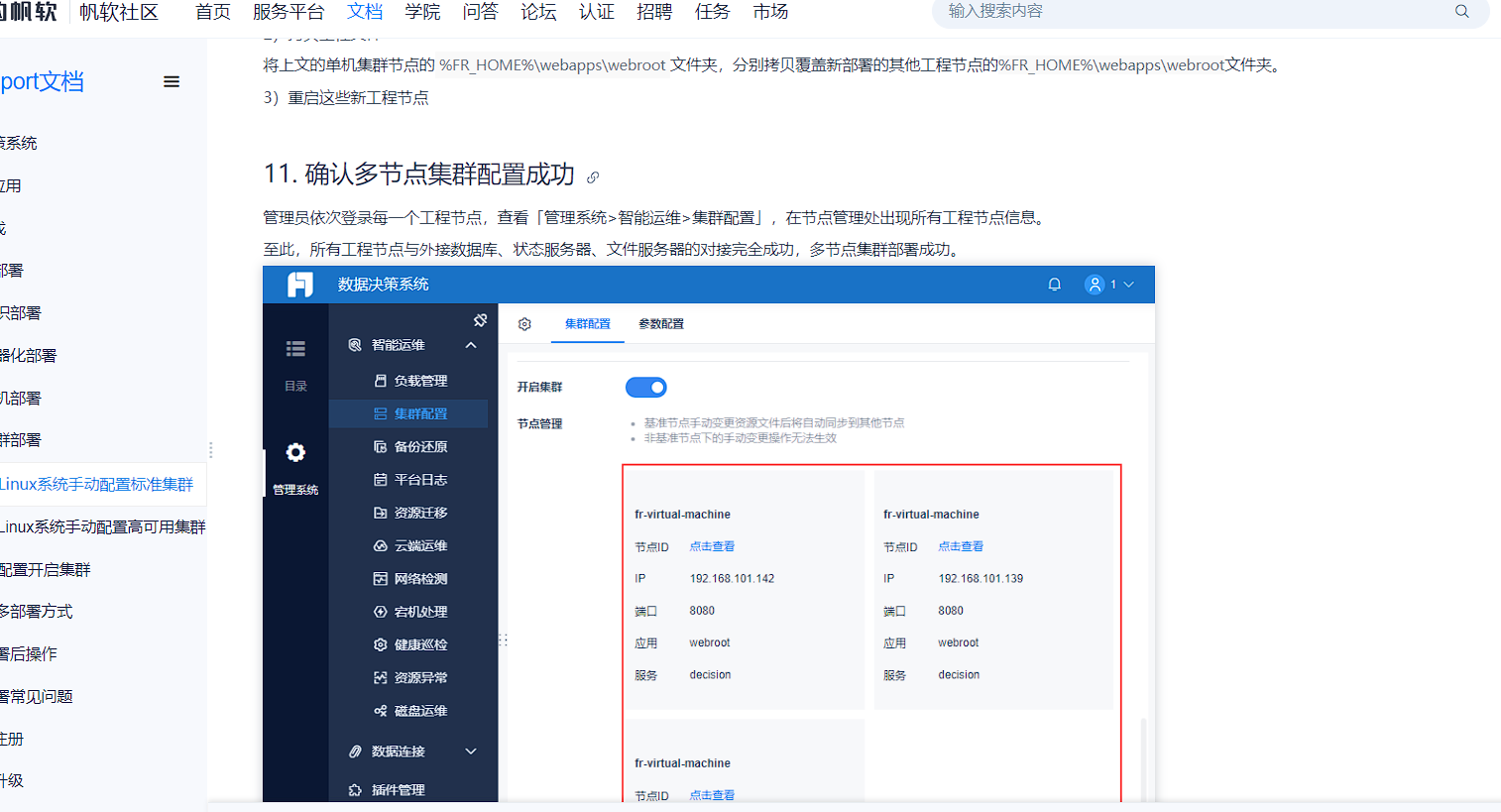Click the 备份还原 icon
Image resolution: width=1501 pixels, height=812 pixels.
(380, 447)
